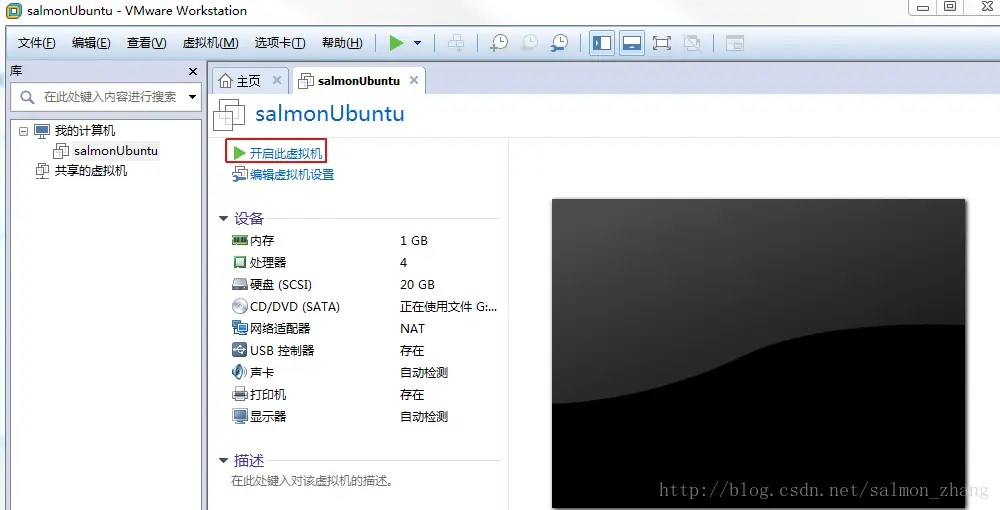Close the 主页 tab
This screenshot has height=510, width=1000.
[x=277, y=80]
